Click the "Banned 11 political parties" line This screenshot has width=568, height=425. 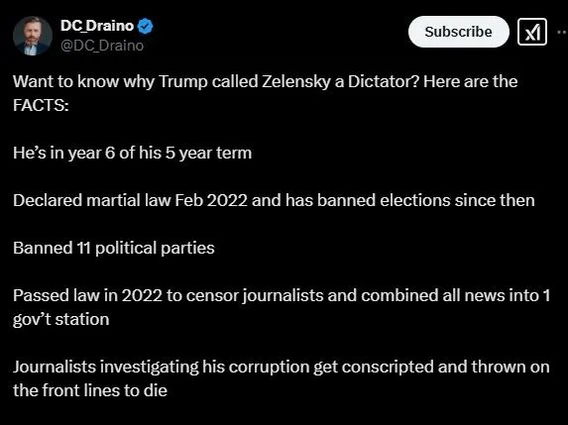pyautogui.click(x=114, y=248)
